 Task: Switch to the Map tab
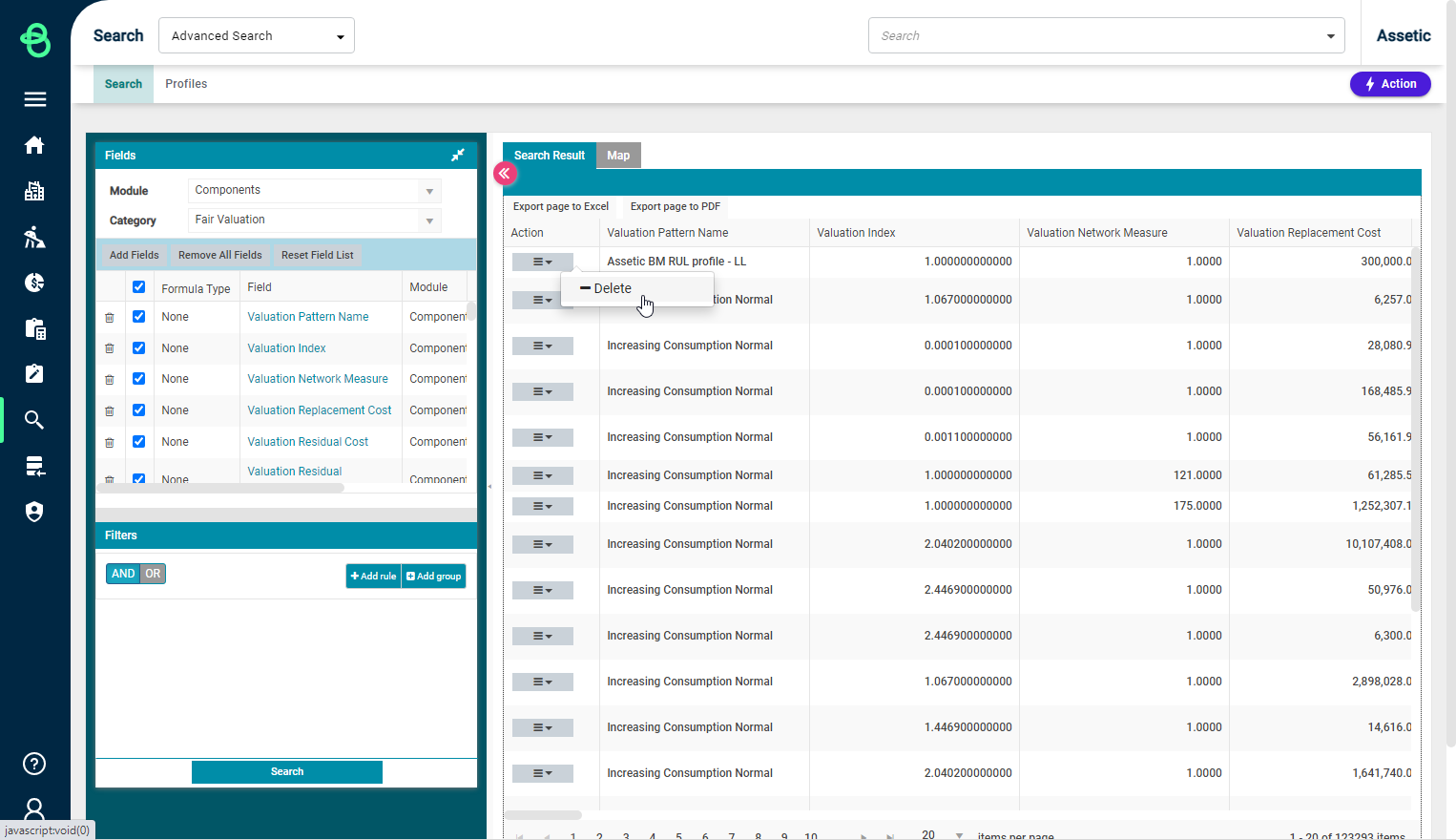coord(618,156)
